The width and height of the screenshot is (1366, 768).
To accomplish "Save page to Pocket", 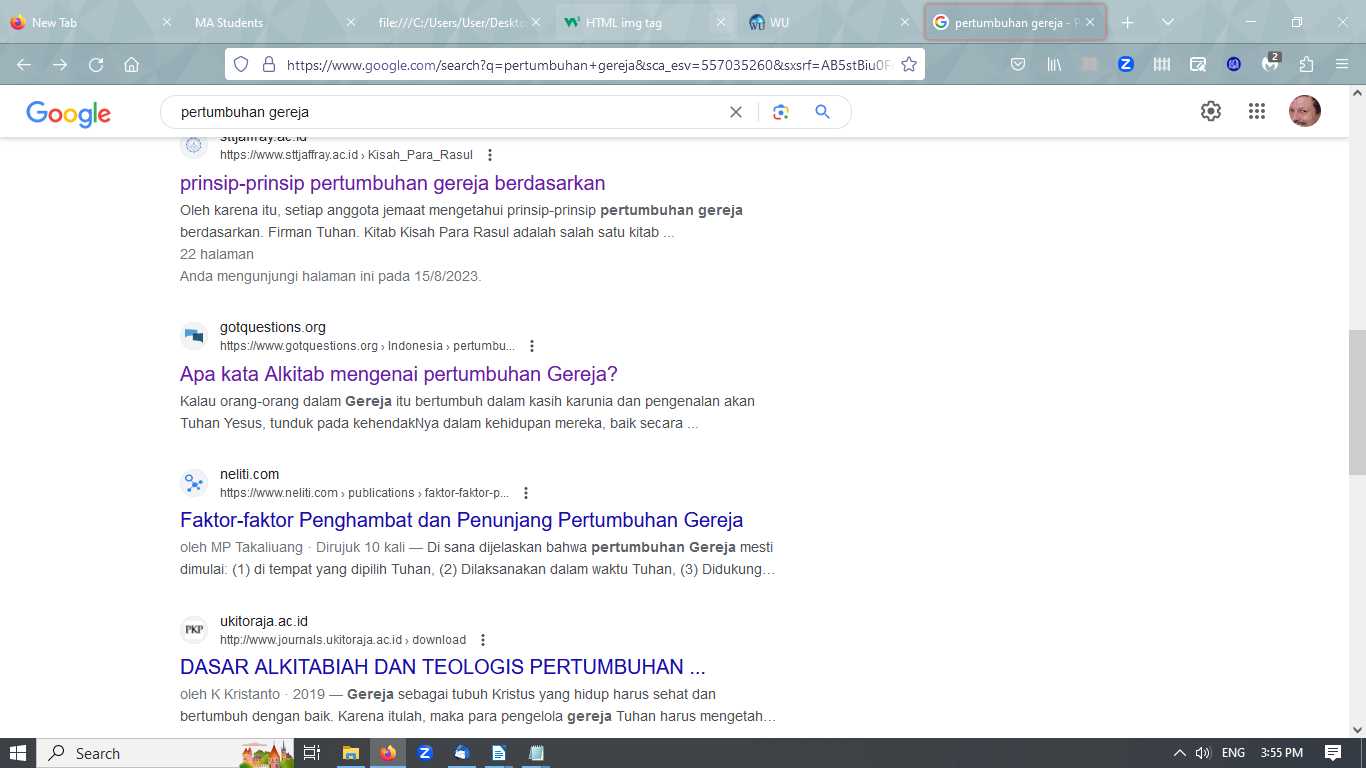I will [1018, 64].
